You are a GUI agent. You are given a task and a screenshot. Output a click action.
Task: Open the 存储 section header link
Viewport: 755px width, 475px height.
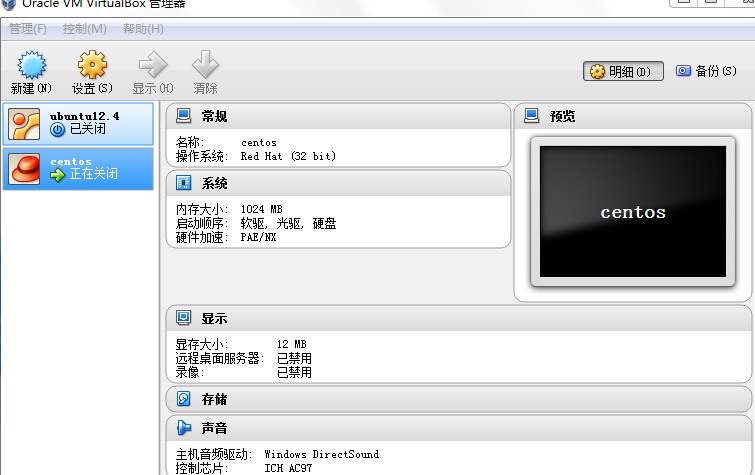pos(214,399)
